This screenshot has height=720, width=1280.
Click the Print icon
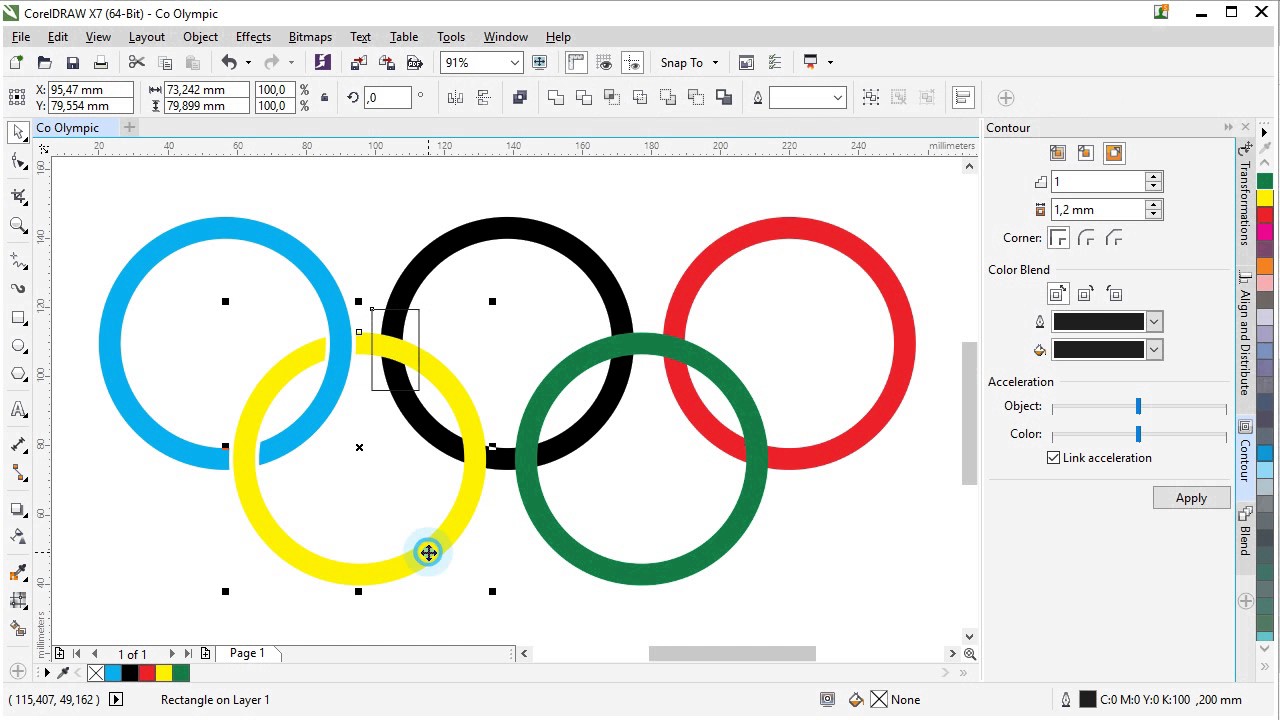tap(100, 63)
